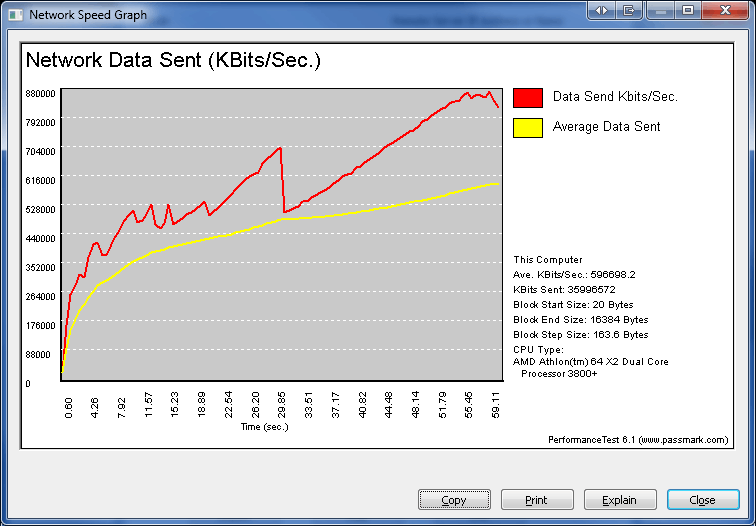756x526 pixels.
Task: Click the 792000 y-axis value
Action: (40, 122)
